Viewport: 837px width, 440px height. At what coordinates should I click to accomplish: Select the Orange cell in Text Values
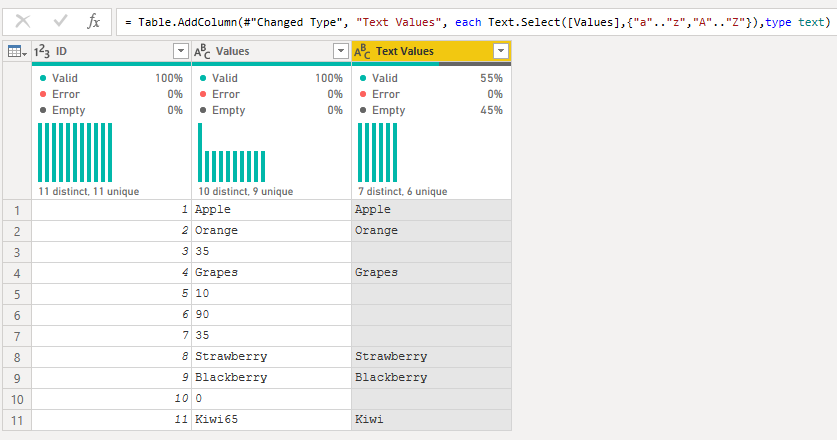(x=431, y=231)
